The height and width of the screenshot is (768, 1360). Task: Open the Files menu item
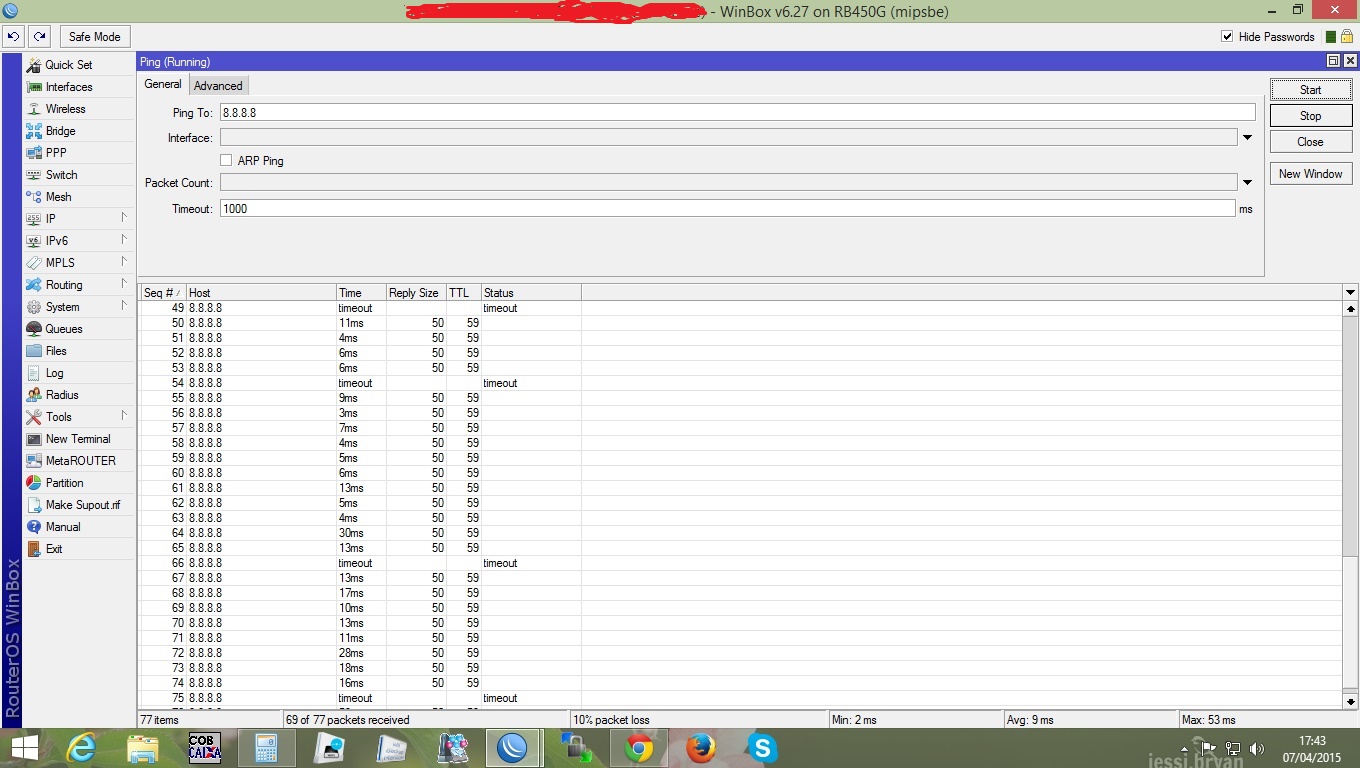(x=78, y=351)
